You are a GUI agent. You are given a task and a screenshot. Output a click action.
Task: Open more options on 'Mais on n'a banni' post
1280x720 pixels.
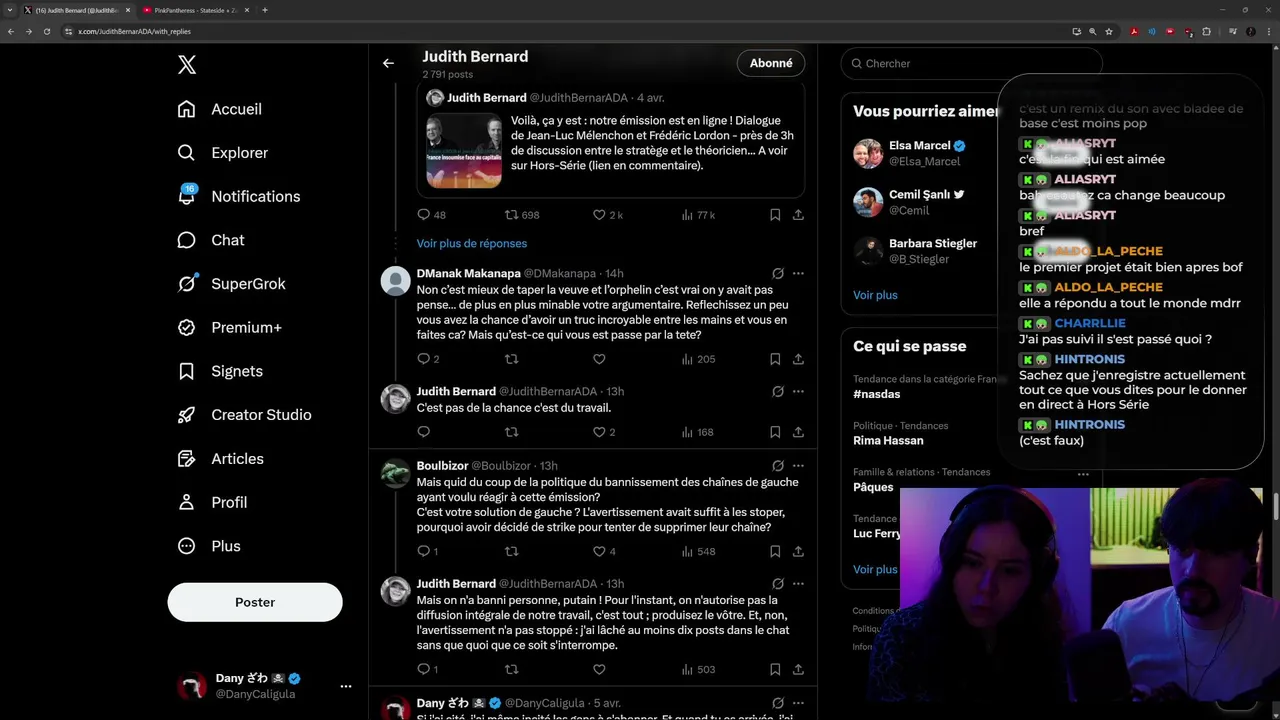coord(798,583)
